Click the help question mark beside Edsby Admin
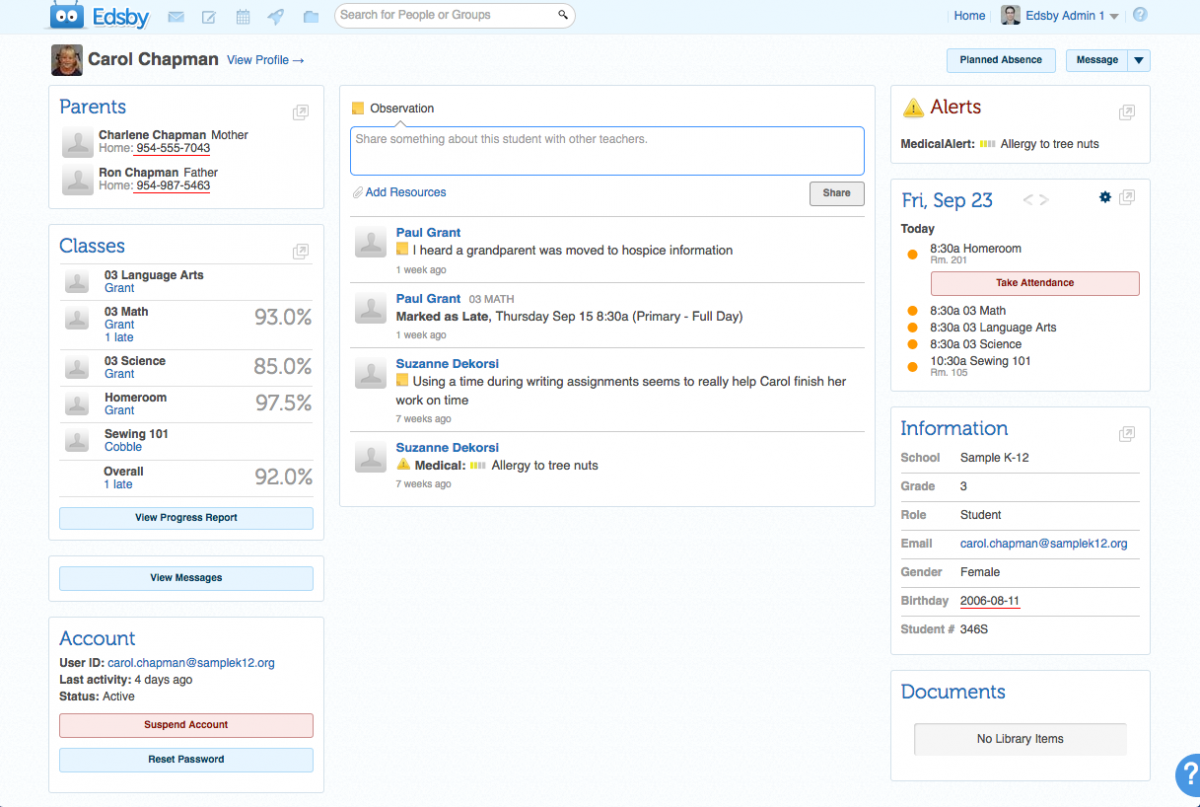This screenshot has width=1200, height=807. click(x=1140, y=15)
